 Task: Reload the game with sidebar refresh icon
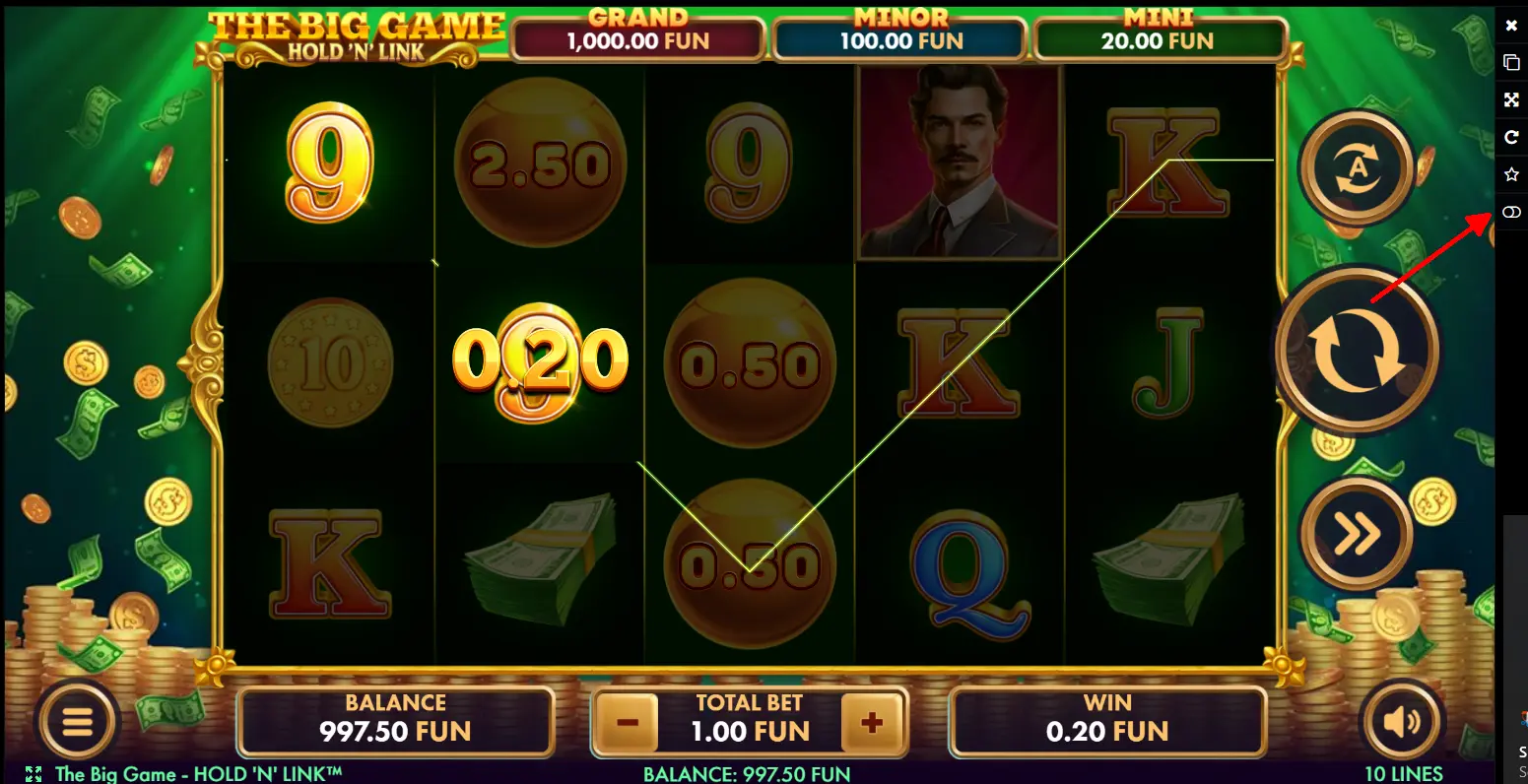click(x=1511, y=137)
